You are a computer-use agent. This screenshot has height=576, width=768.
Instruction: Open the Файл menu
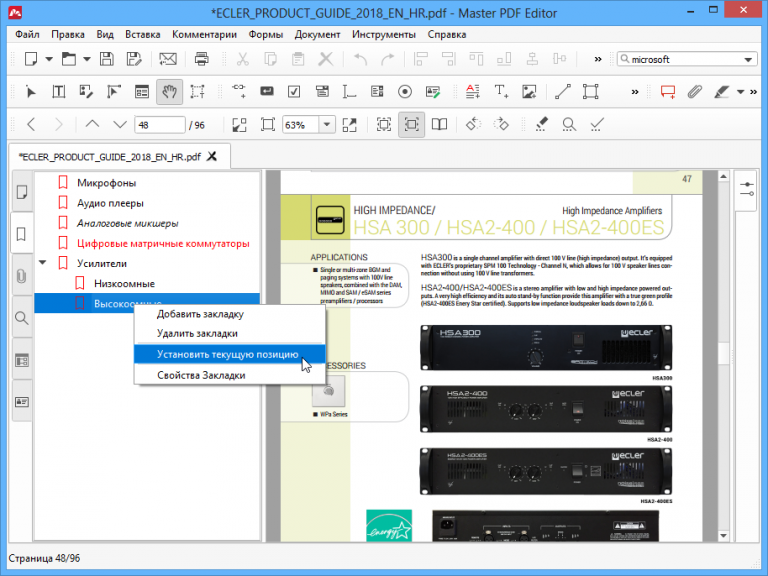tap(27, 34)
